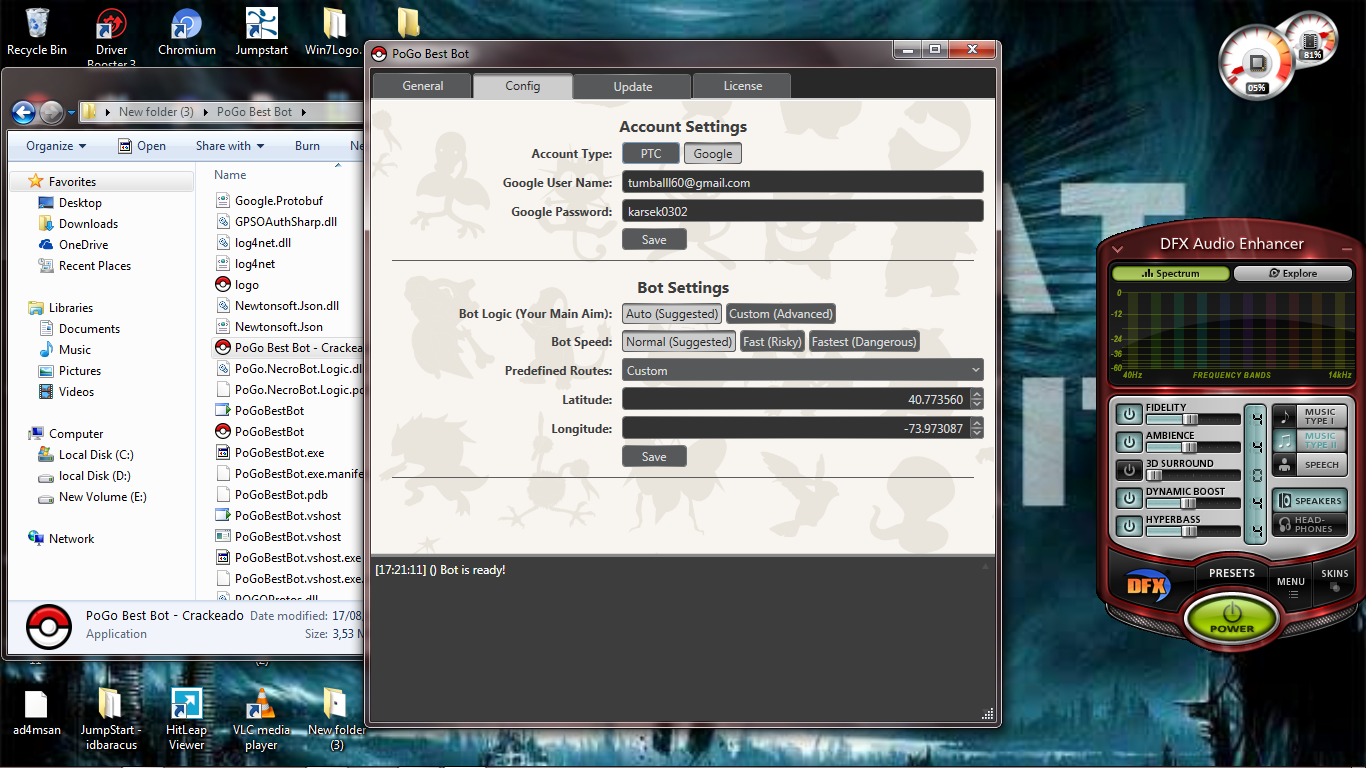Increase the Latitude value with the up arrow
1366x768 pixels.
(x=977, y=395)
